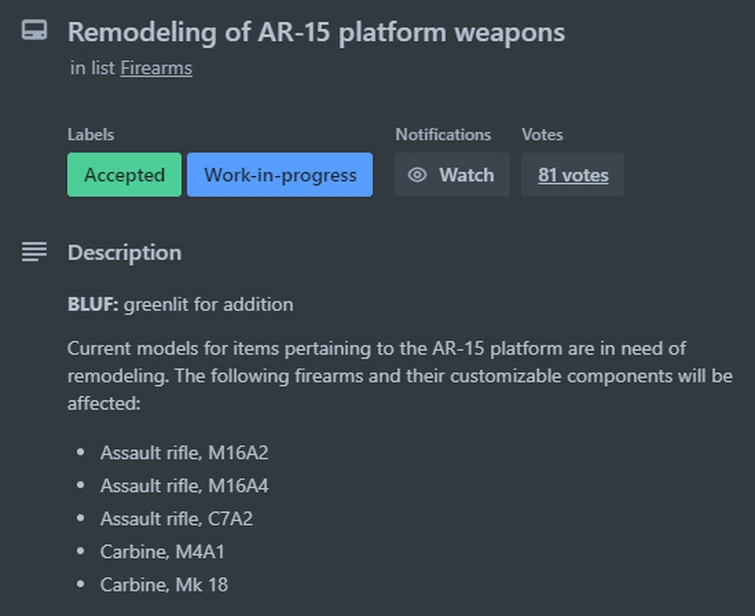Open the Firearms list link
This screenshot has width=755, height=616.
click(x=156, y=68)
